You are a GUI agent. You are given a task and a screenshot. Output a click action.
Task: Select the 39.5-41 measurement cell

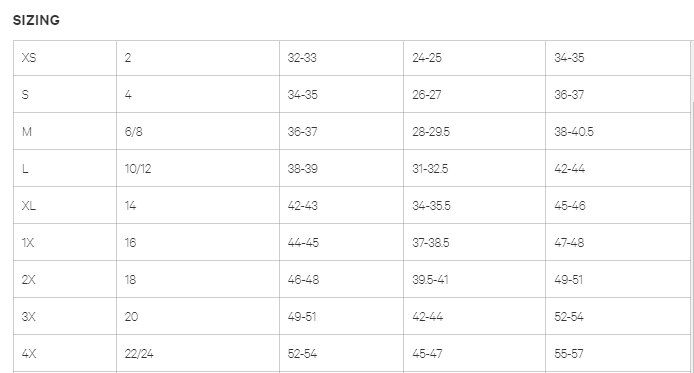pyautogui.click(x=474, y=279)
